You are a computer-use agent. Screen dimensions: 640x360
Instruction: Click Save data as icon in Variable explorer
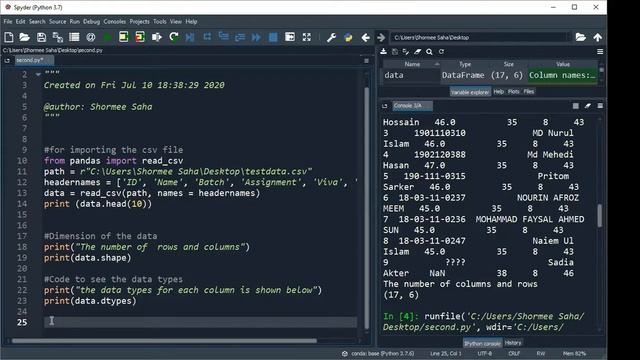[x=406, y=51]
